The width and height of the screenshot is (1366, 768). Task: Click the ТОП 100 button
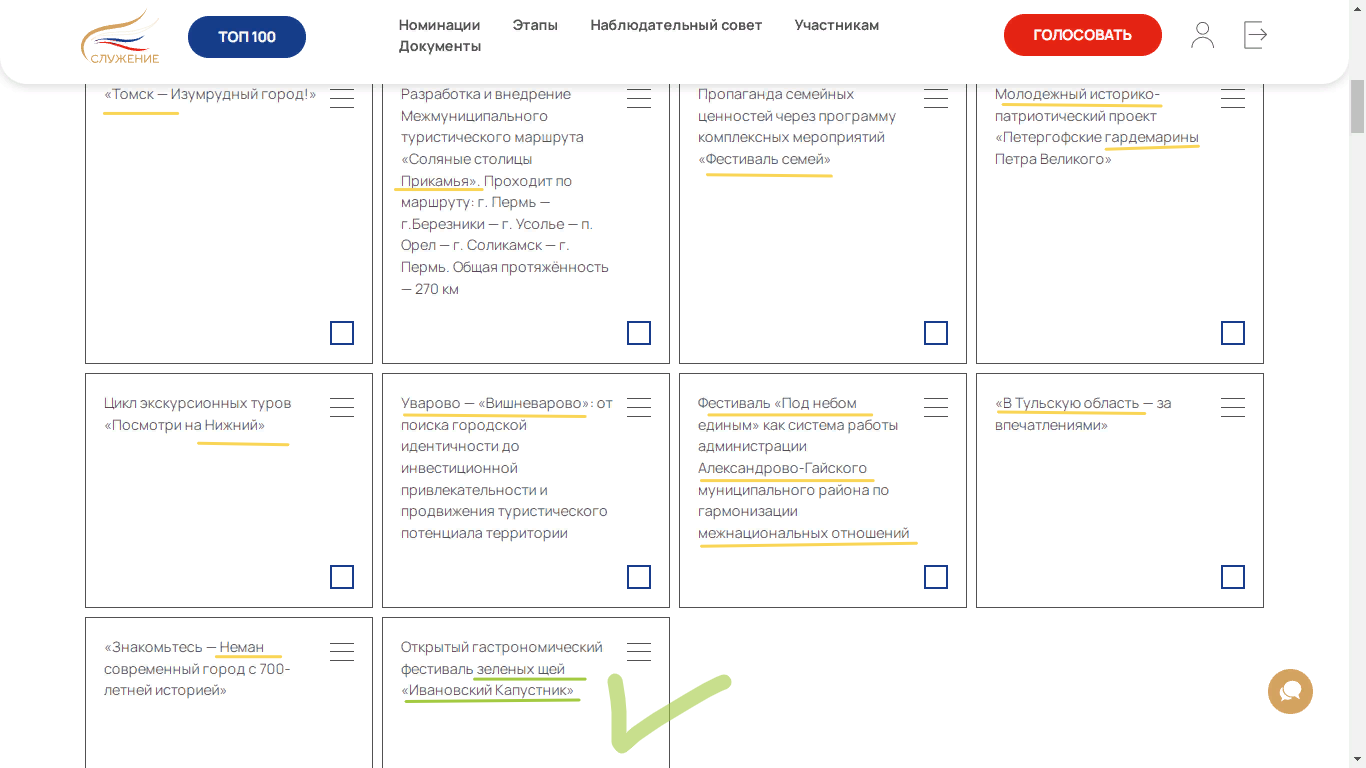(x=246, y=36)
